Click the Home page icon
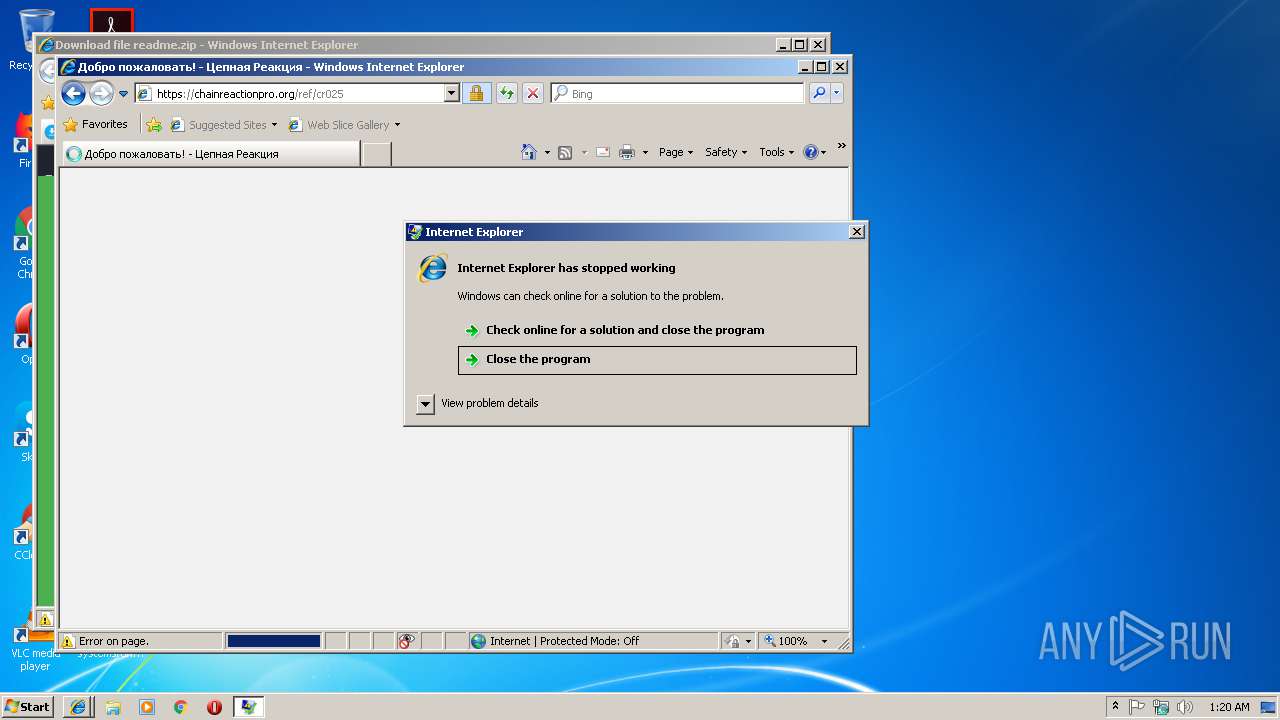Screen dimensions: 1280x720 point(529,152)
